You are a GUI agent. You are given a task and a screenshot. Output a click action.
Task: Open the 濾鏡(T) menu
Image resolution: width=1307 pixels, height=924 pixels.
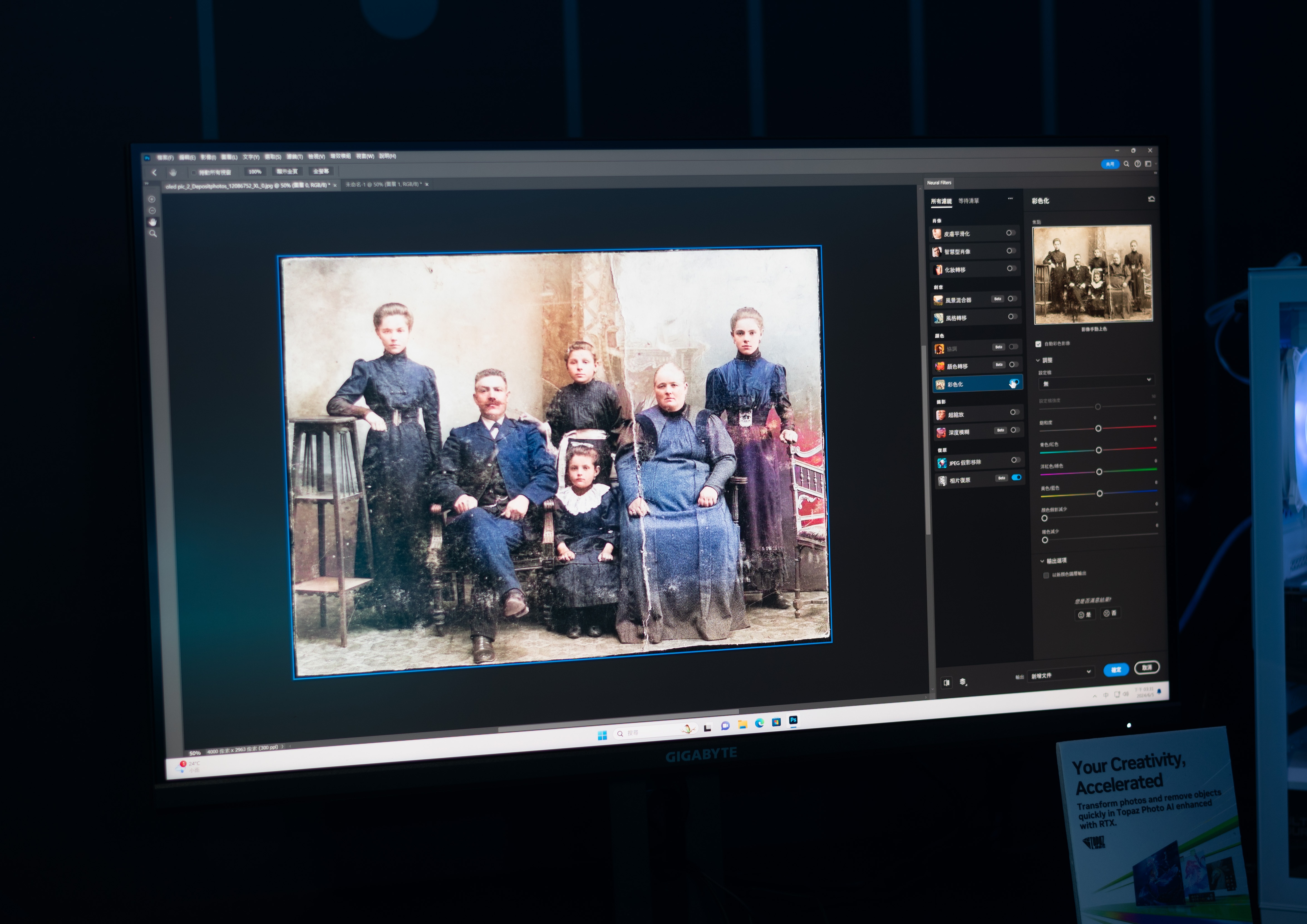(294, 157)
